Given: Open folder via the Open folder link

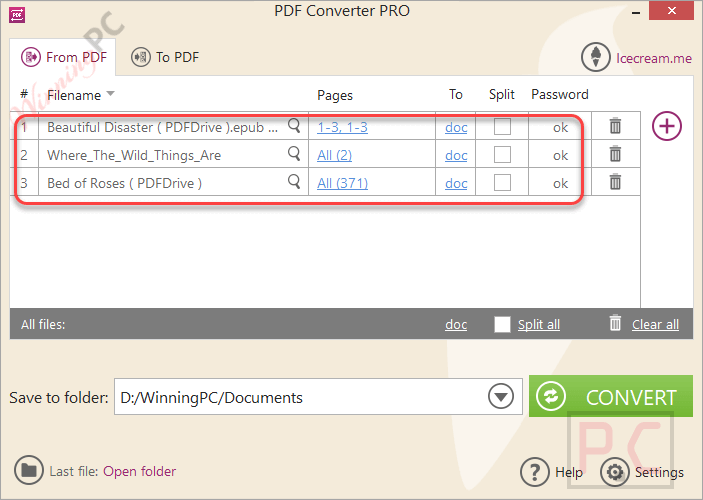Looking at the screenshot, I should [139, 471].
